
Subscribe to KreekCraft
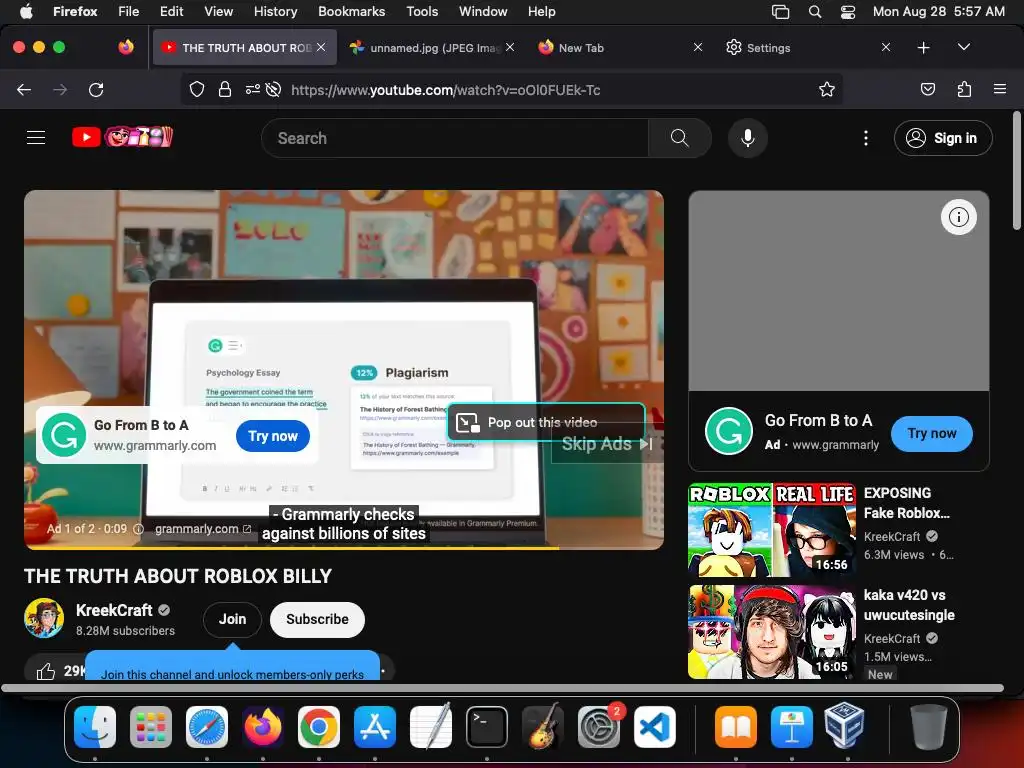click(317, 619)
